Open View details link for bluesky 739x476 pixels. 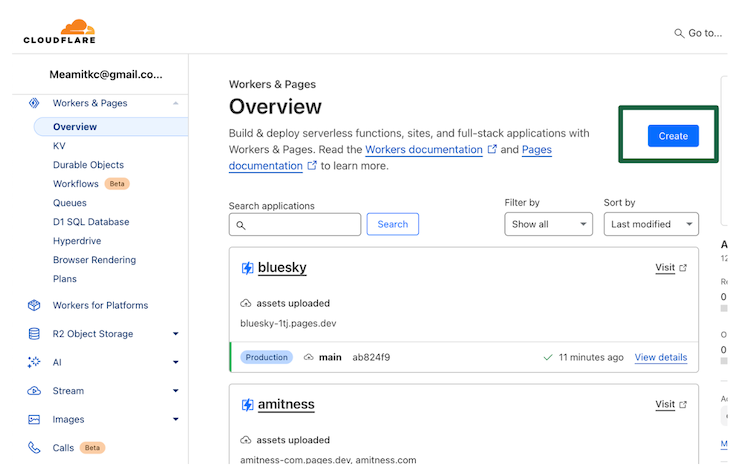[x=660, y=357]
